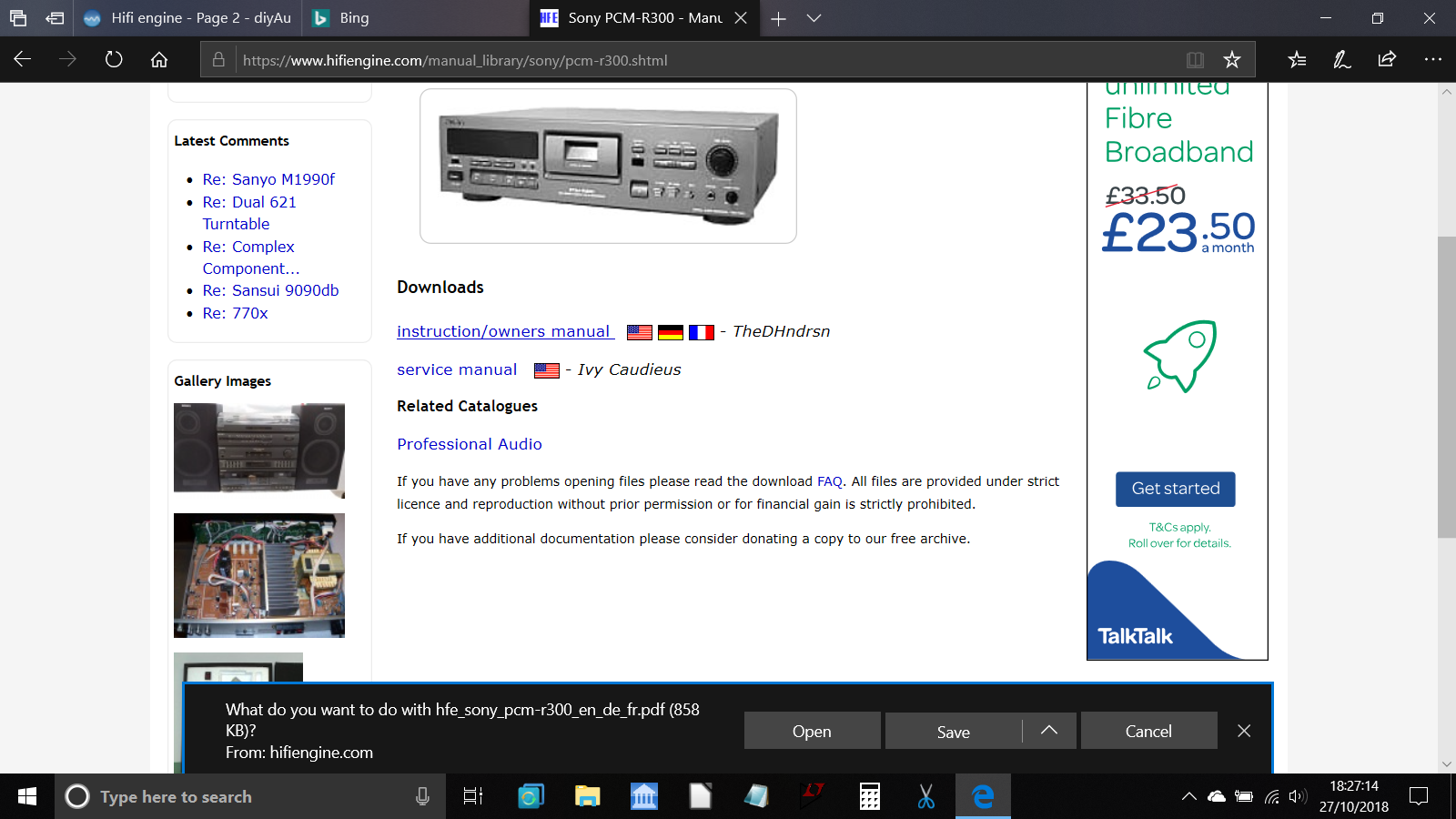Open reading view icon in address bar

click(1195, 60)
